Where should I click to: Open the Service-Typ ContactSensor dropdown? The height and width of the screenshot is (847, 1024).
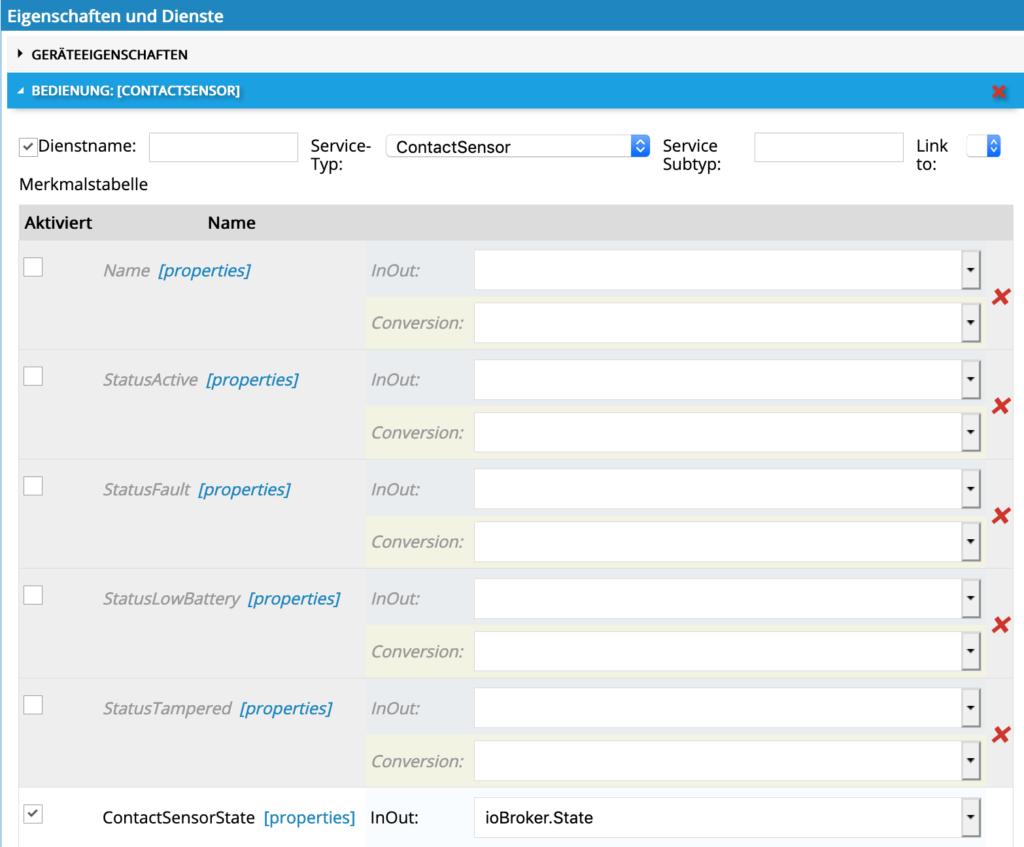coord(517,146)
